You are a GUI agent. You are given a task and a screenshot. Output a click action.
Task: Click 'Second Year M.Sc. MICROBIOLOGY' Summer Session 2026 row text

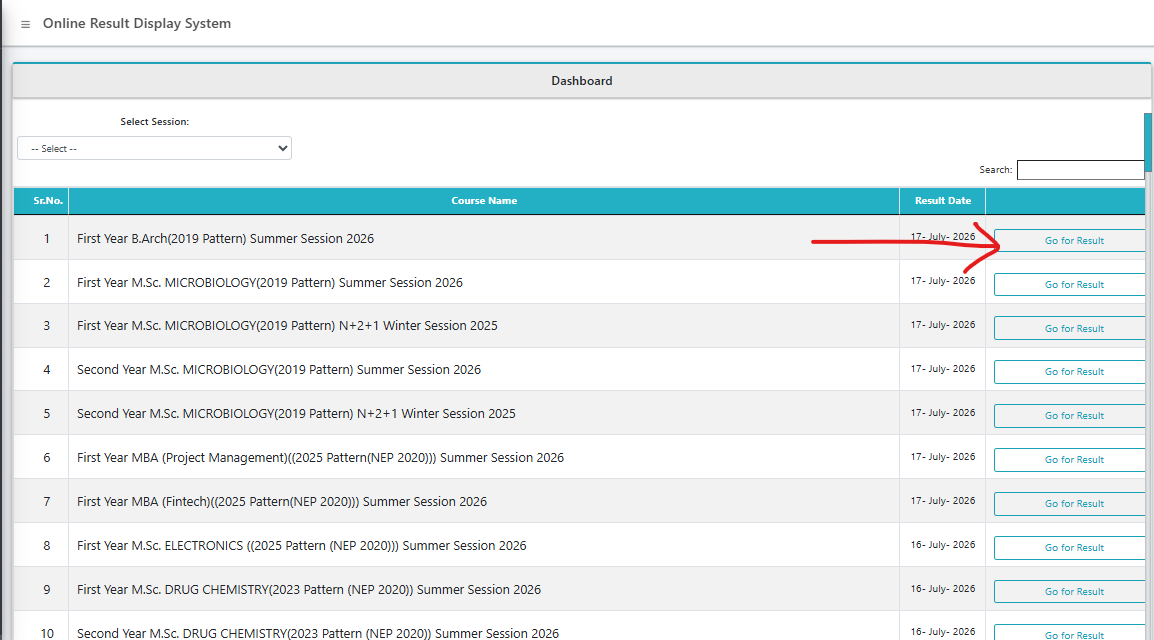click(279, 369)
